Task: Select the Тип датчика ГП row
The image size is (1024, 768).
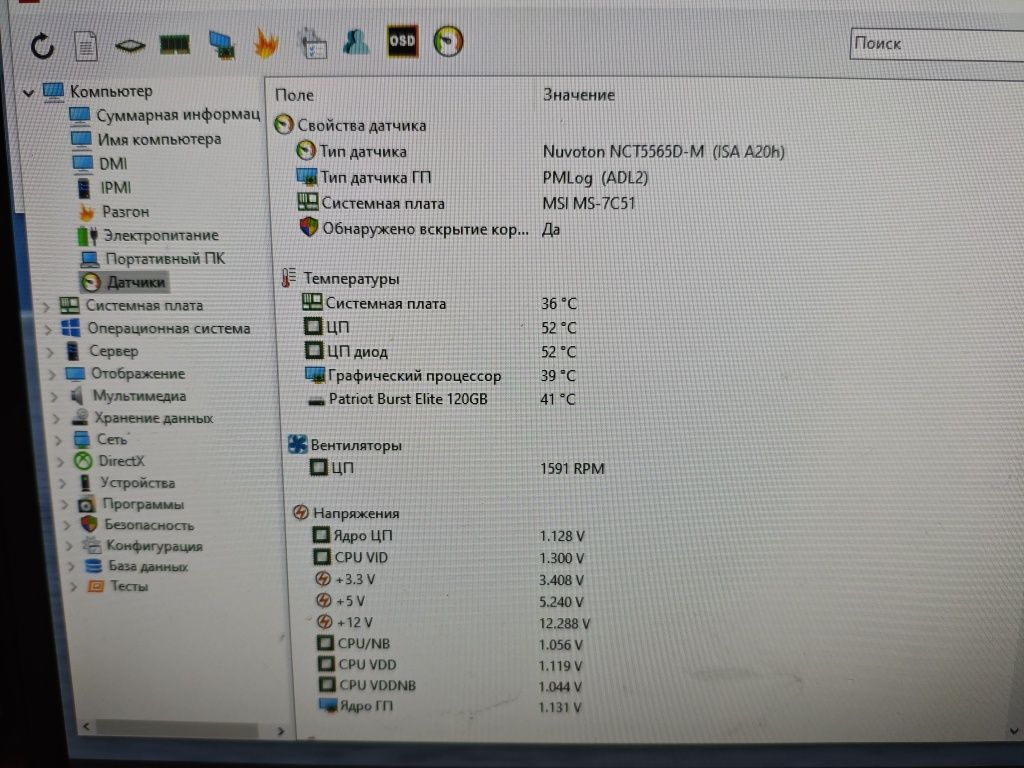Action: pos(472,177)
